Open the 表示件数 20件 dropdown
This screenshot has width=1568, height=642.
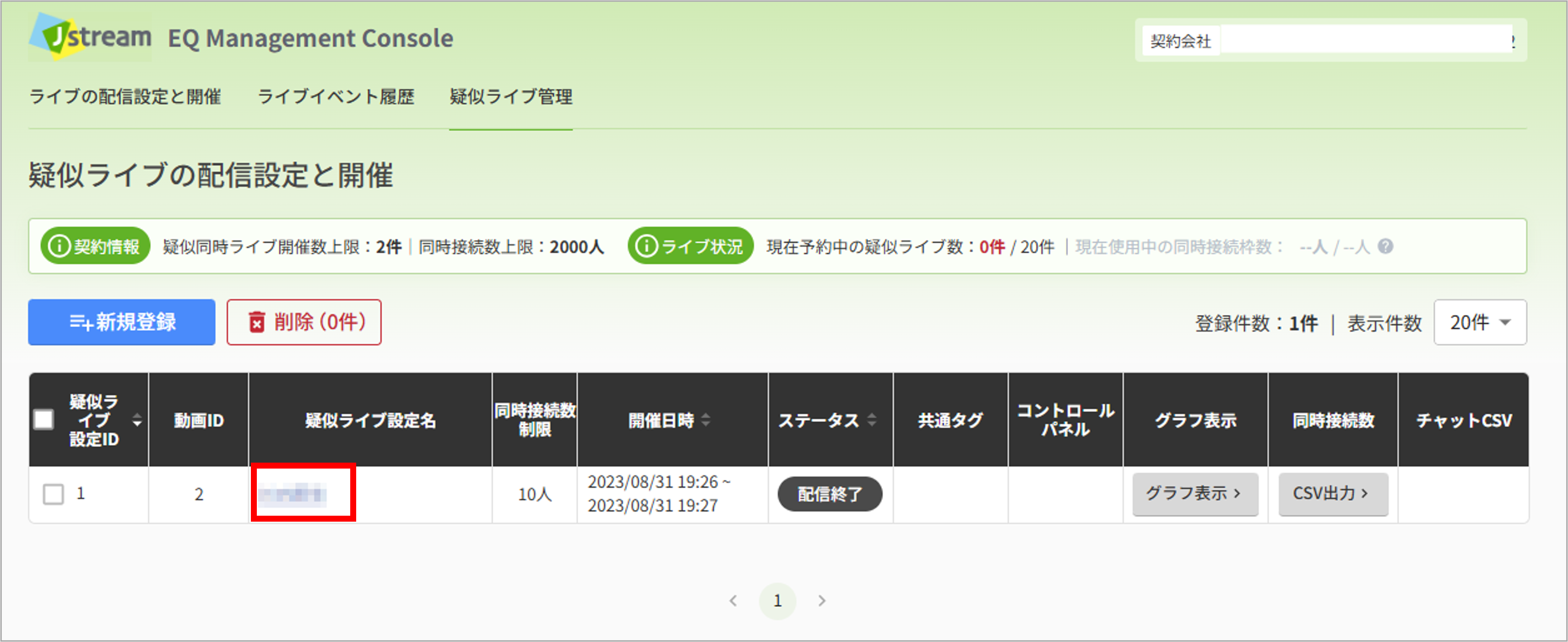(x=1480, y=322)
